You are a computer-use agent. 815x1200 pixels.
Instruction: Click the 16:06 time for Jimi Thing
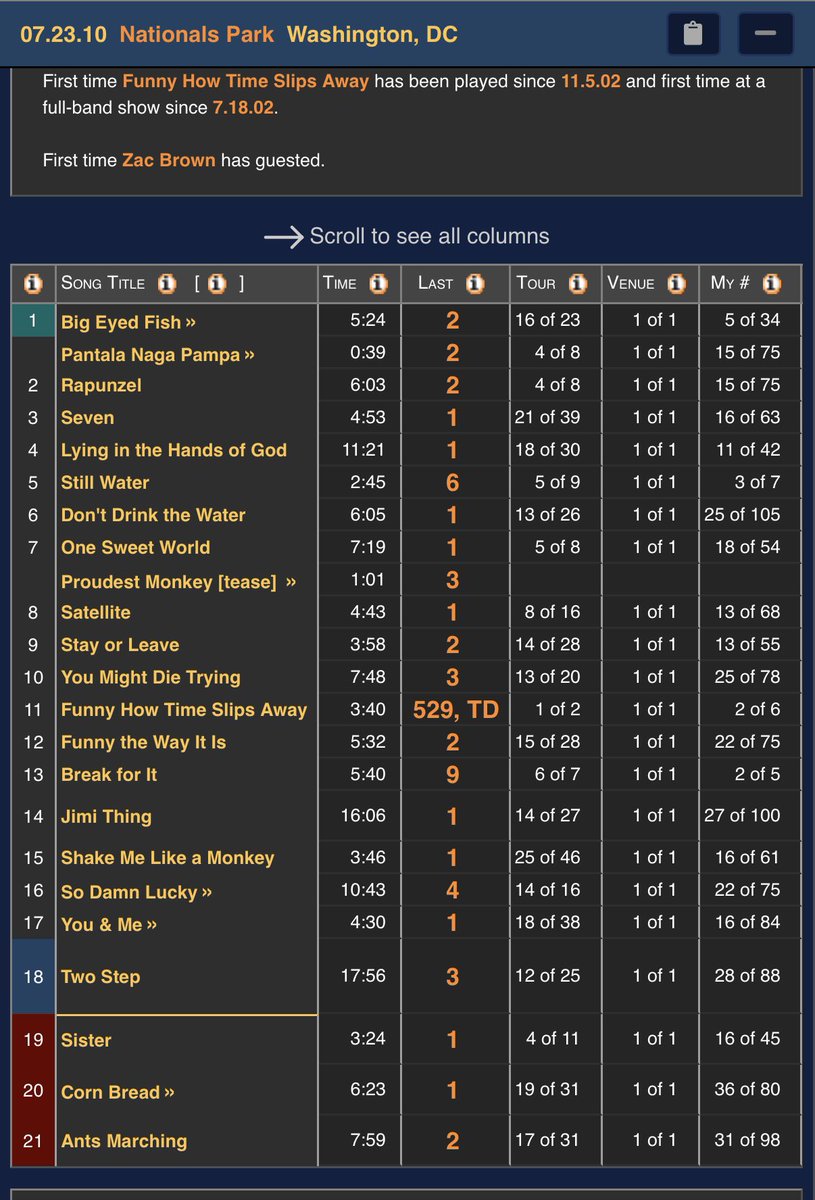(x=363, y=816)
